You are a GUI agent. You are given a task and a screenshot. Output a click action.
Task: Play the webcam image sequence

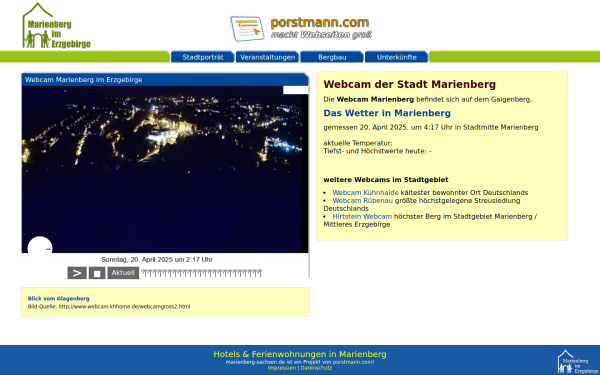pyautogui.click(x=77, y=273)
